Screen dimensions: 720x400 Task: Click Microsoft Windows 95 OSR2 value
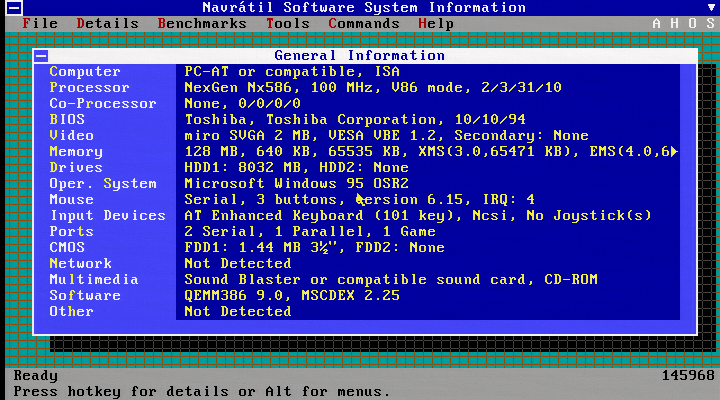(x=296, y=184)
